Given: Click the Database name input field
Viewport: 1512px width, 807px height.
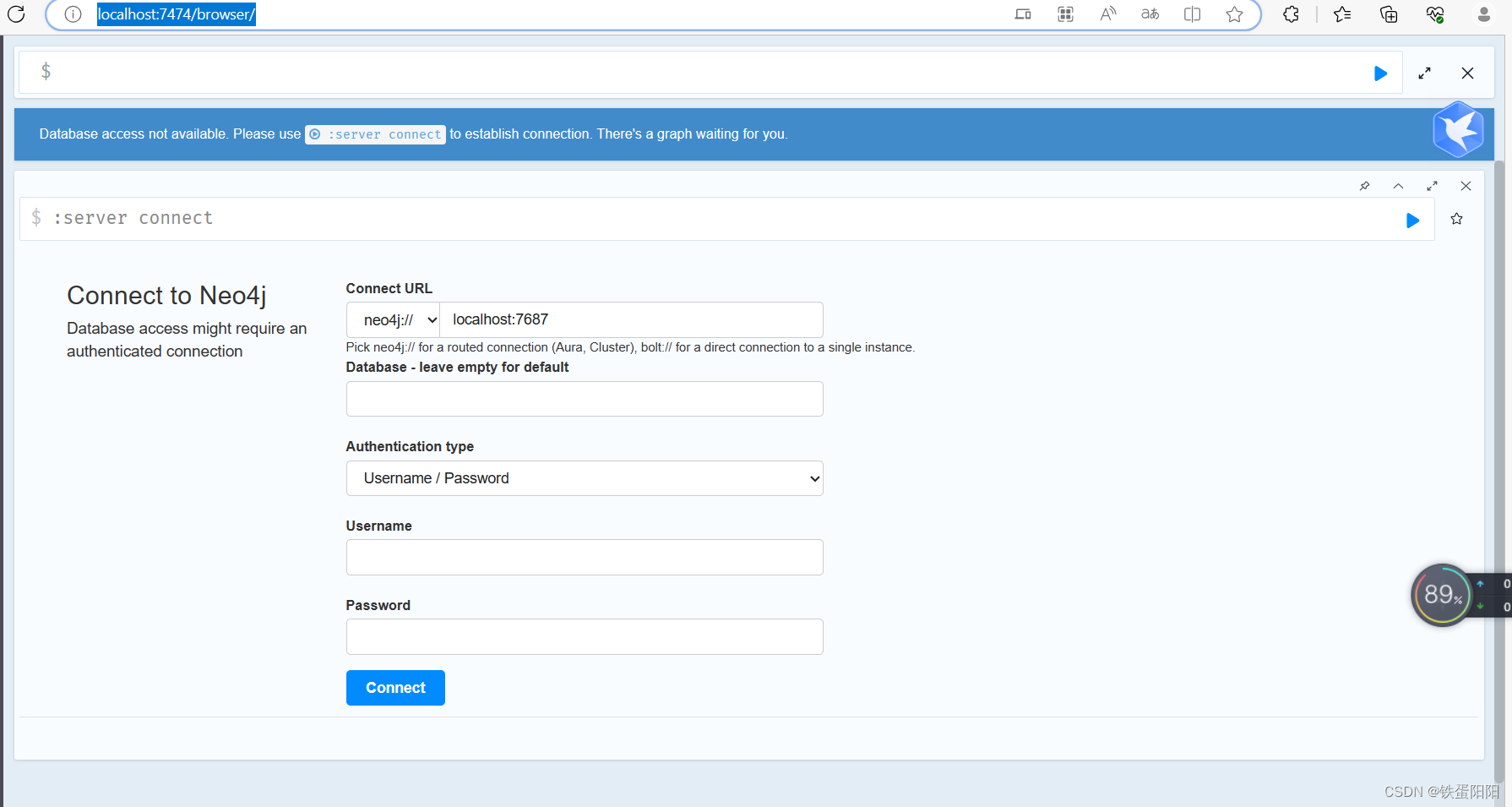Looking at the screenshot, I should tap(585, 399).
